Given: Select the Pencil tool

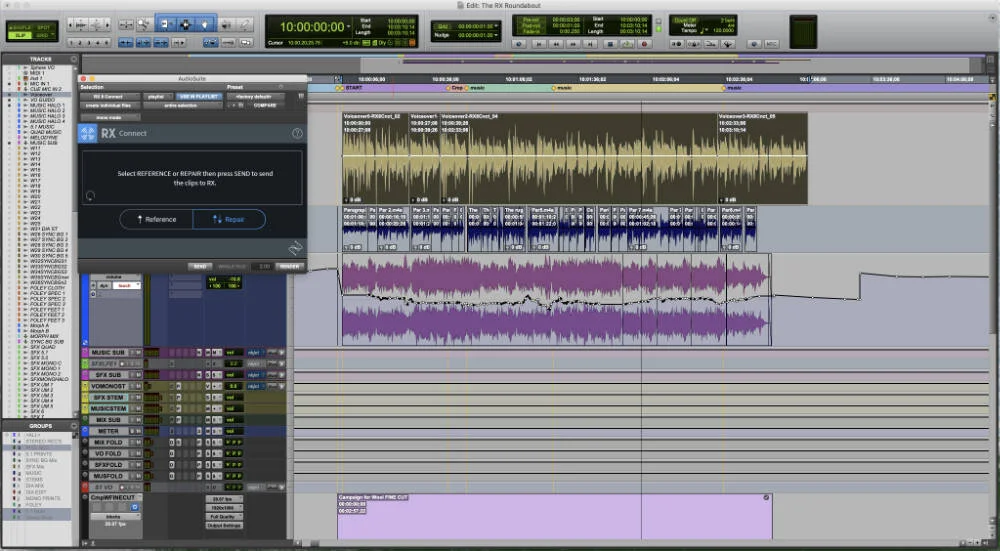Looking at the screenshot, I should coord(246,24).
